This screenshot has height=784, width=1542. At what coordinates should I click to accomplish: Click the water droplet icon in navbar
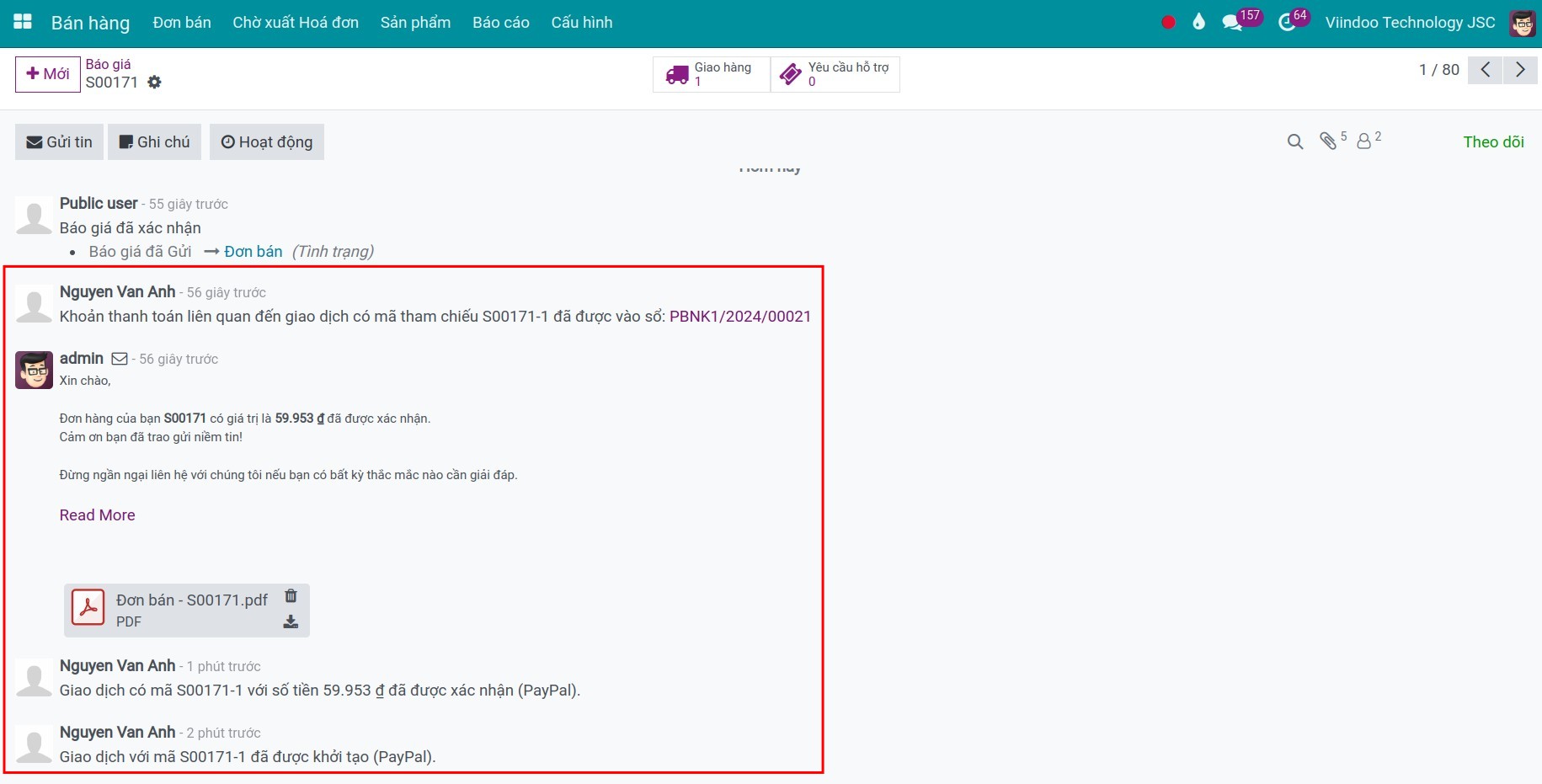click(1198, 23)
